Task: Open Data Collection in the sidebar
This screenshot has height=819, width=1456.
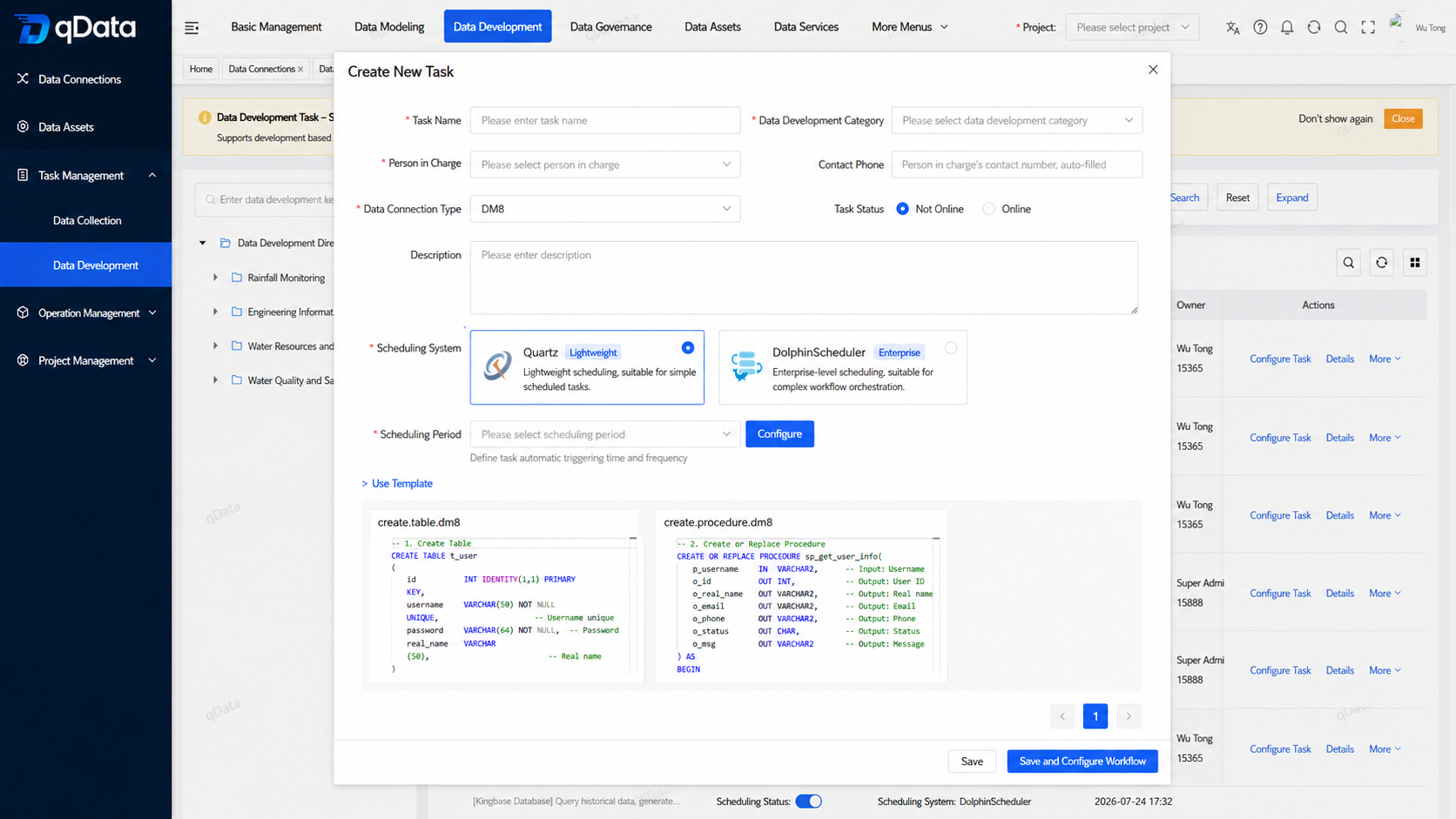Action: point(86,220)
